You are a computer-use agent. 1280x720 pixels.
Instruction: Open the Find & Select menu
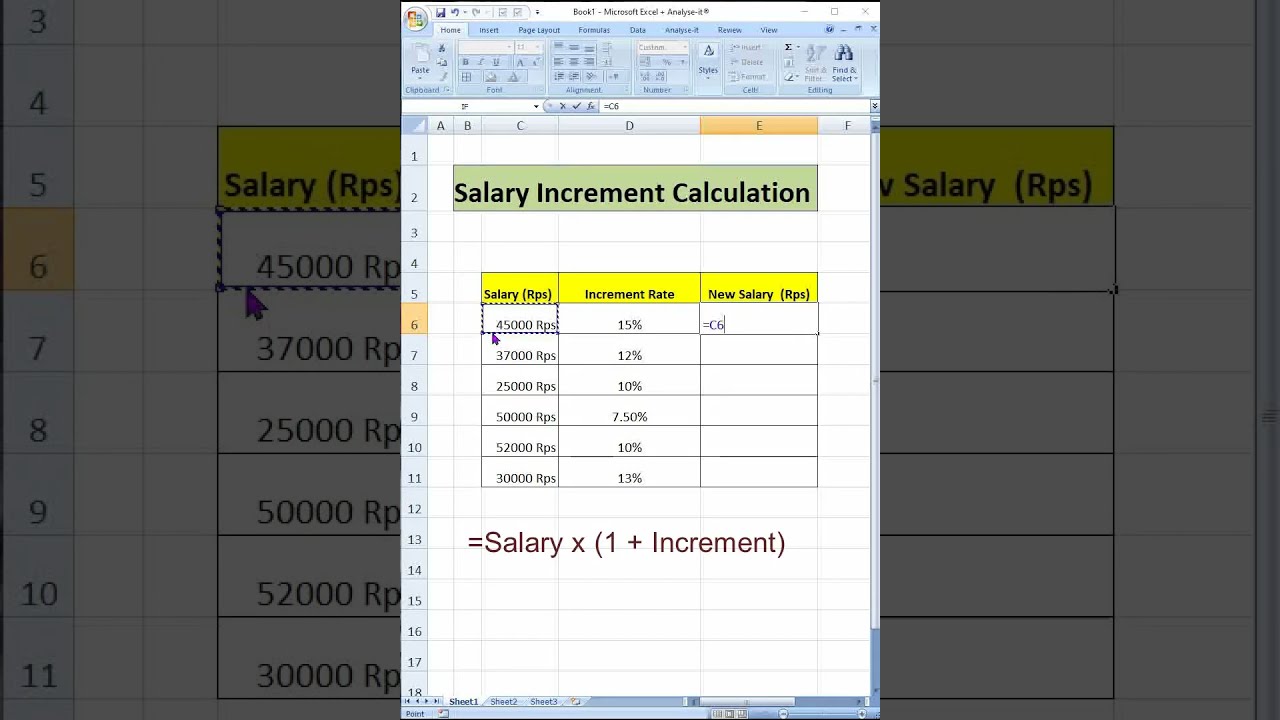[844, 63]
